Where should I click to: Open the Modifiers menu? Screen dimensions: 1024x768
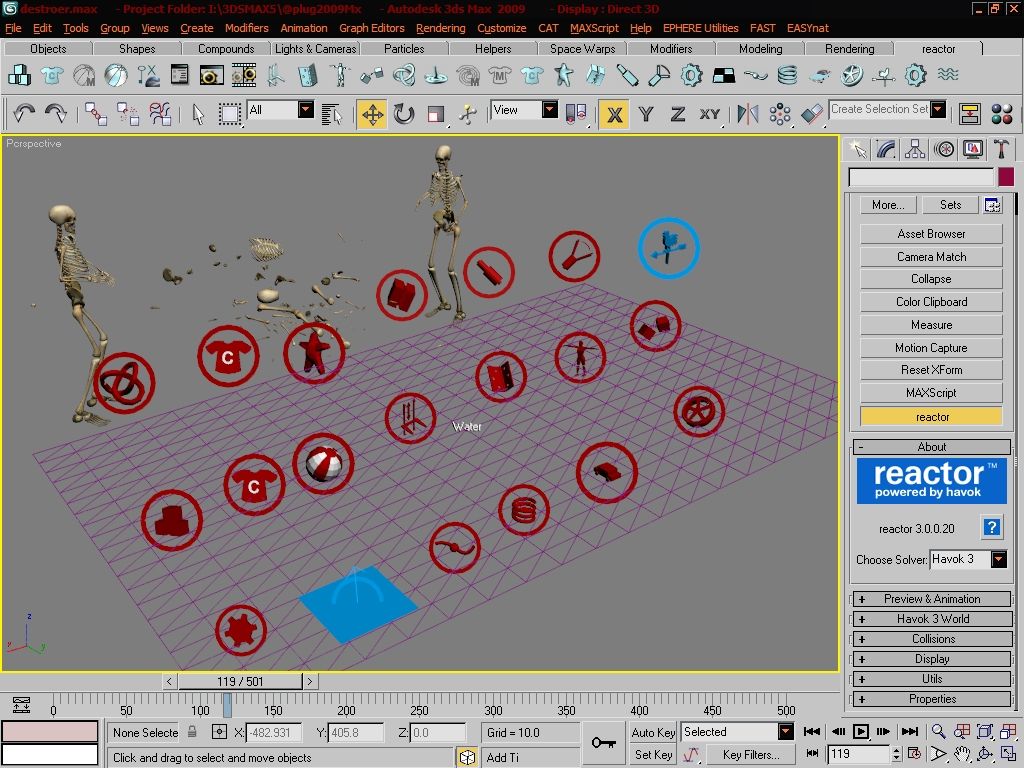246,28
